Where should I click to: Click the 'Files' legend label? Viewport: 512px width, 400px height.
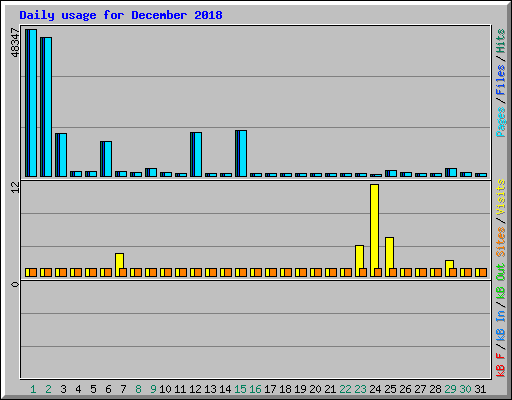click(x=500, y=80)
